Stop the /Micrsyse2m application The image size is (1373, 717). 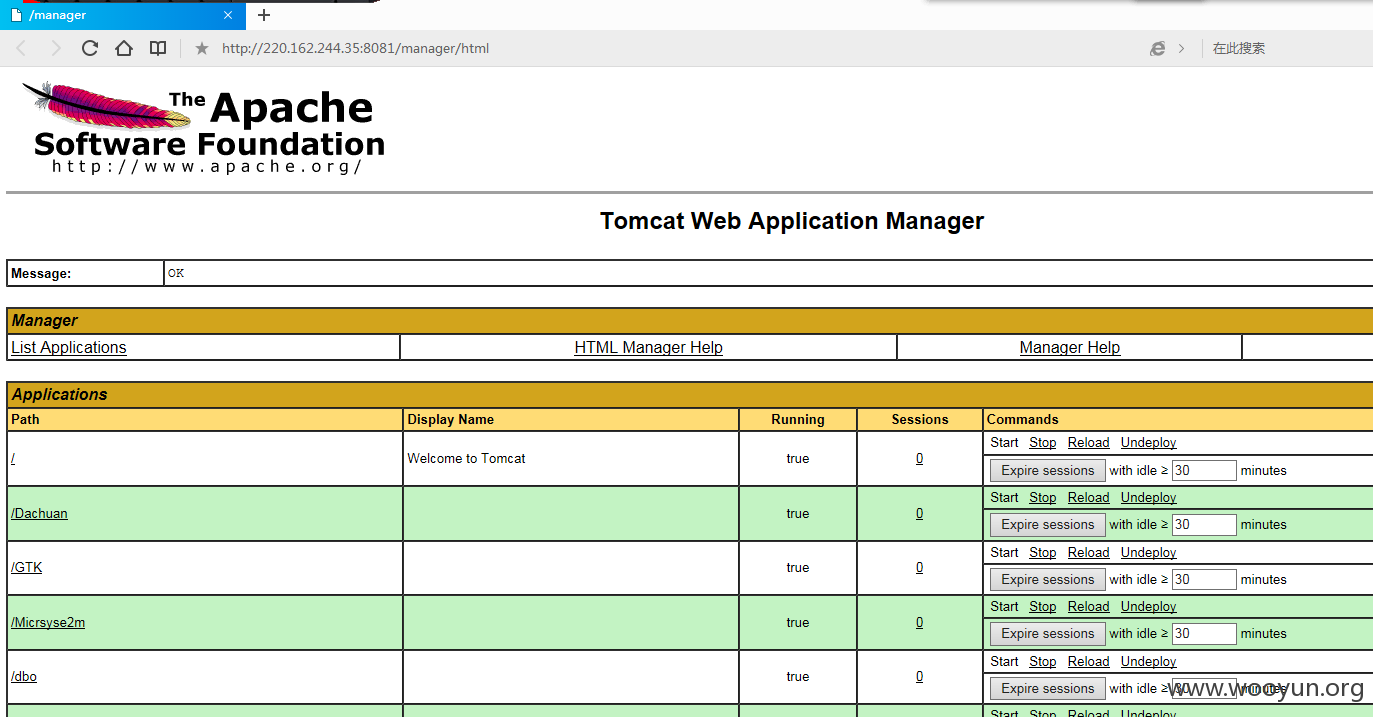(1043, 606)
